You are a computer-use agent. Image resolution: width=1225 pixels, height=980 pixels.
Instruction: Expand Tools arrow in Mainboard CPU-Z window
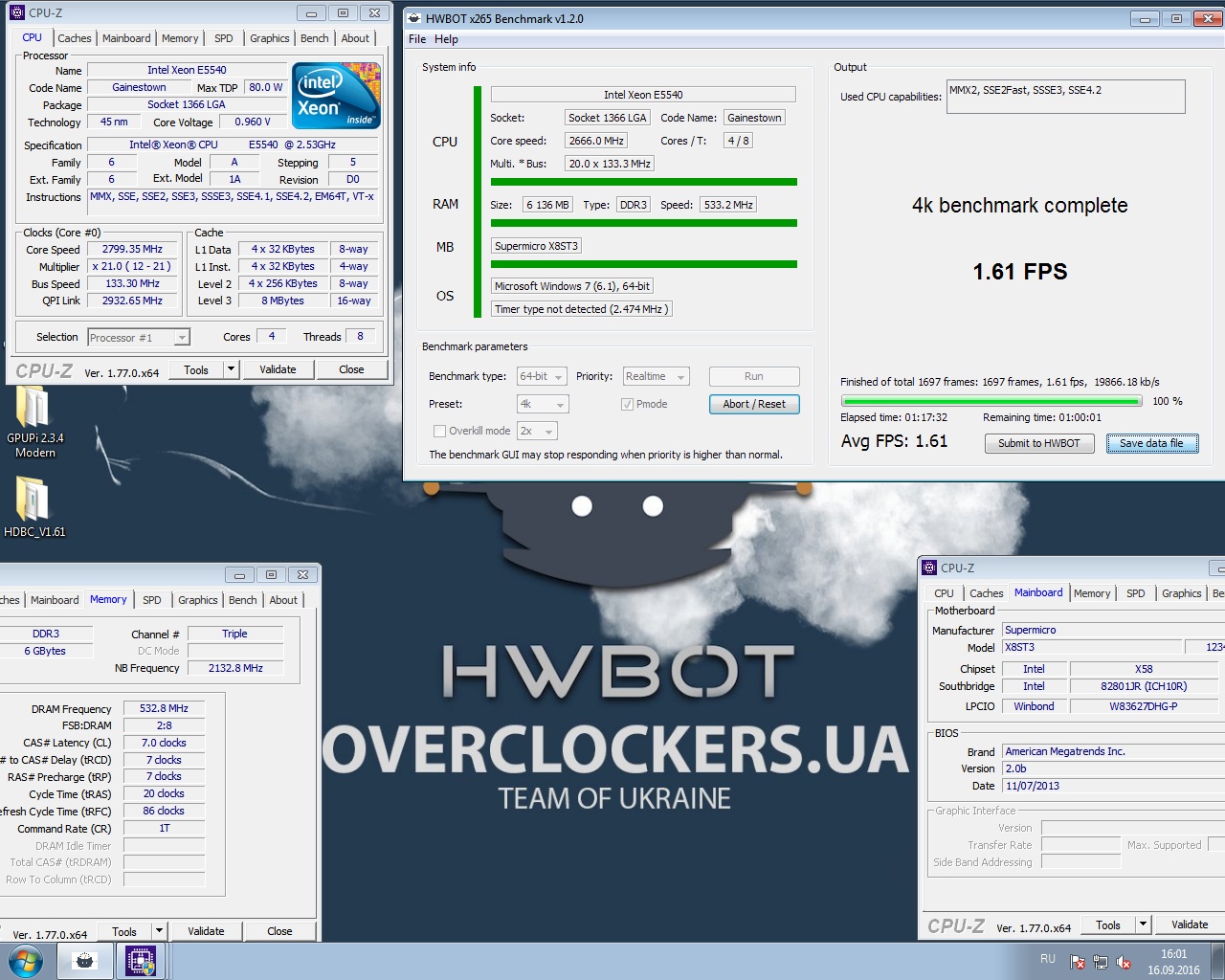pos(1143,924)
